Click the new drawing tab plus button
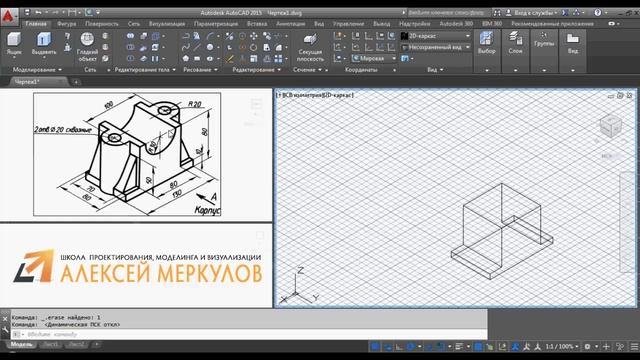Screen dimensions: 640x360 [x=76, y=82]
